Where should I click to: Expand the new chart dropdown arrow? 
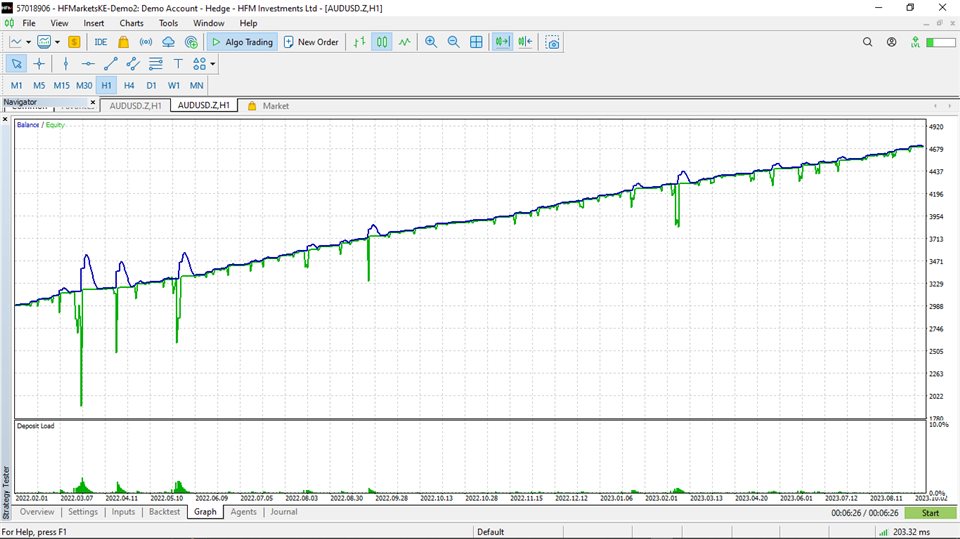click(28, 42)
